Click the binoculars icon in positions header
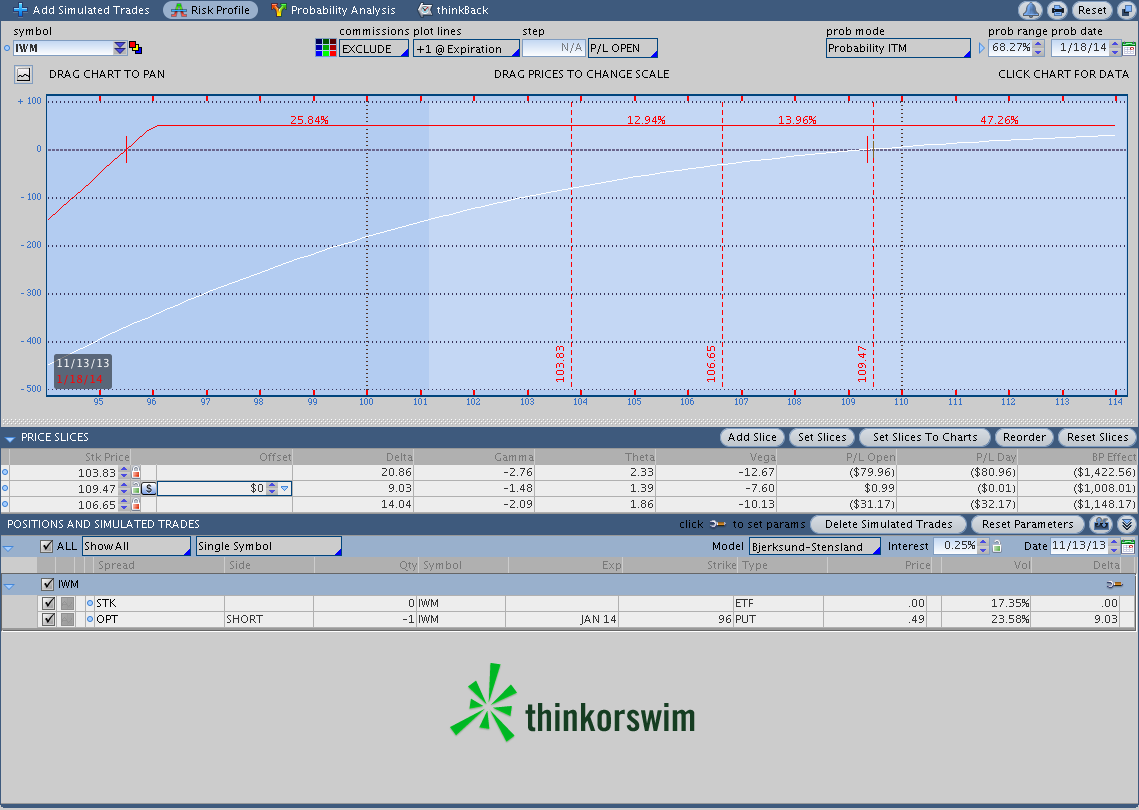Image resolution: width=1139 pixels, height=810 pixels. pos(1101,524)
